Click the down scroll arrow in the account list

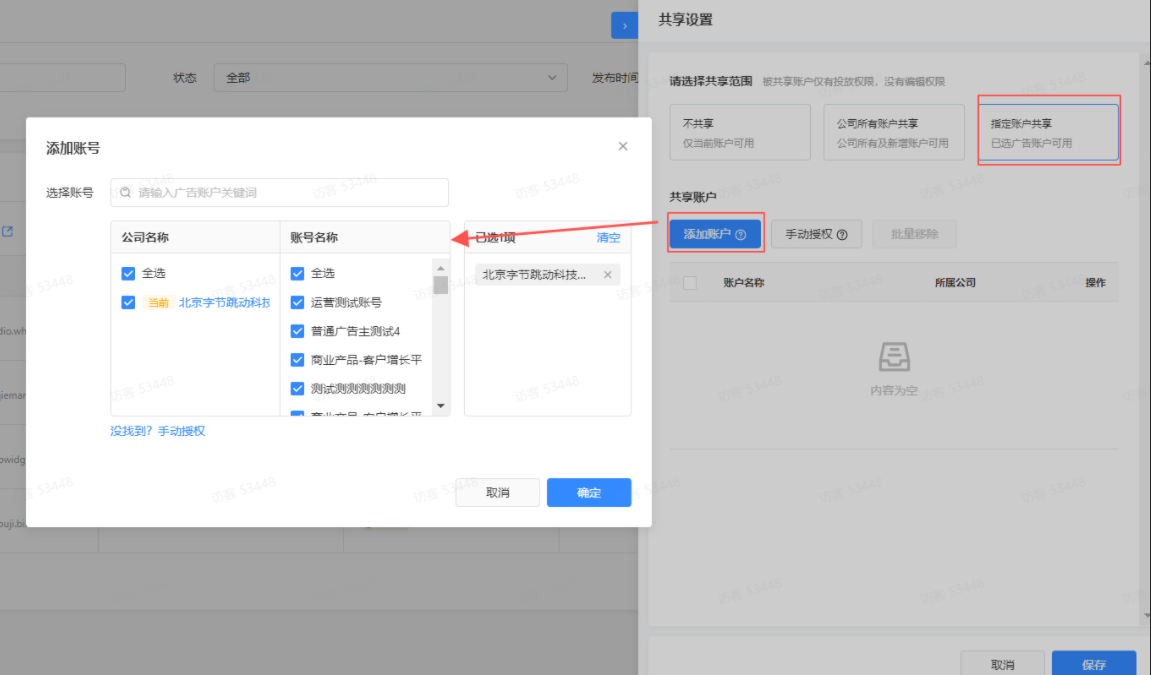click(x=440, y=405)
